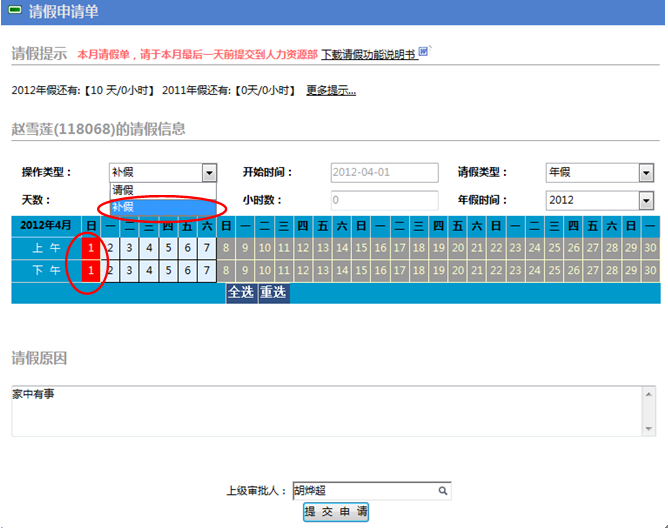
Task: Select afternoon (下午) cell for day 2
Action: click(x=110, y=271)
